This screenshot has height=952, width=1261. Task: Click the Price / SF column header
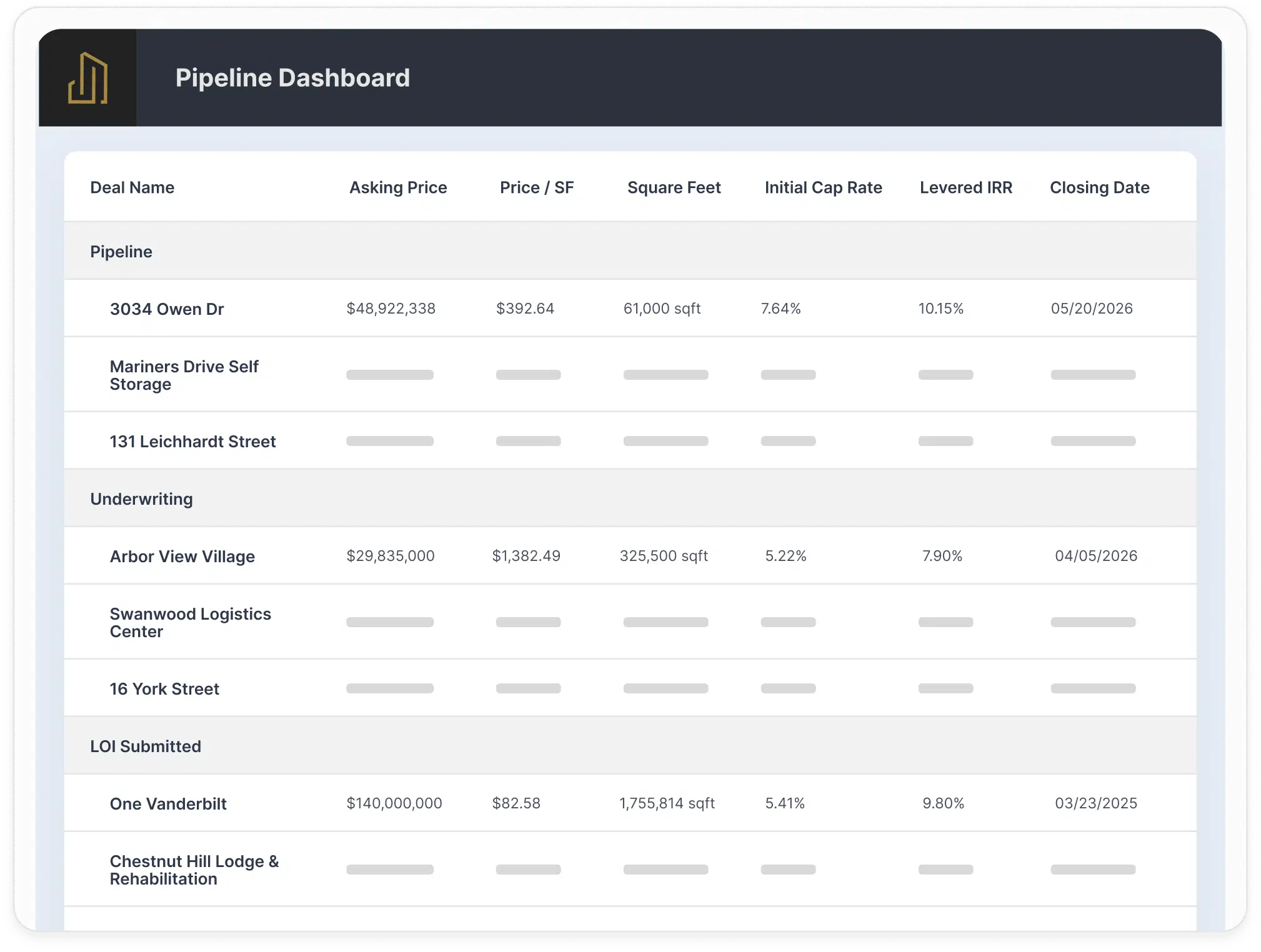tap(537, 187)
